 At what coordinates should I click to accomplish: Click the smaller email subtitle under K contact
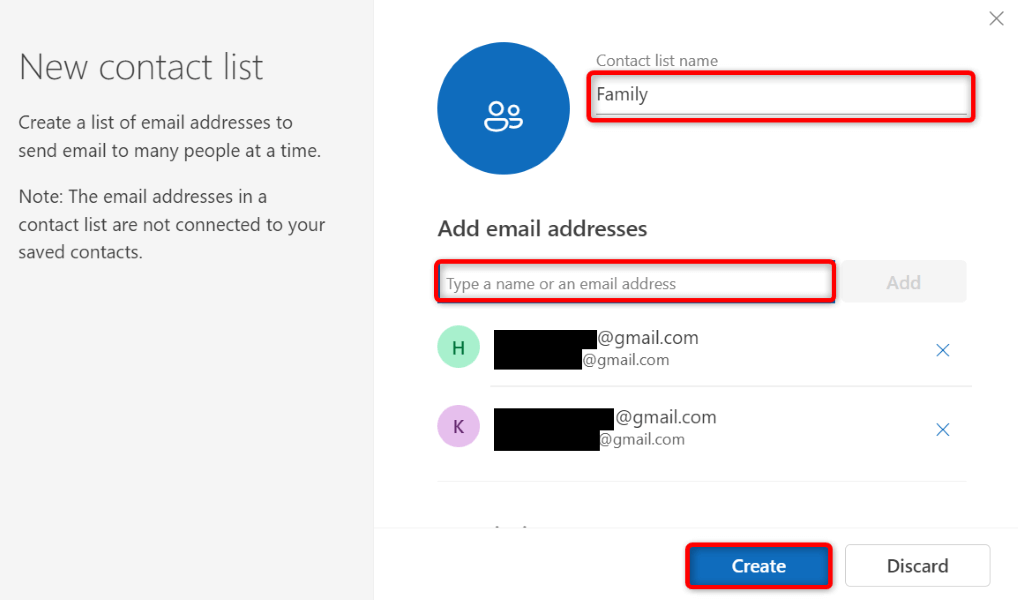(641, 439)
